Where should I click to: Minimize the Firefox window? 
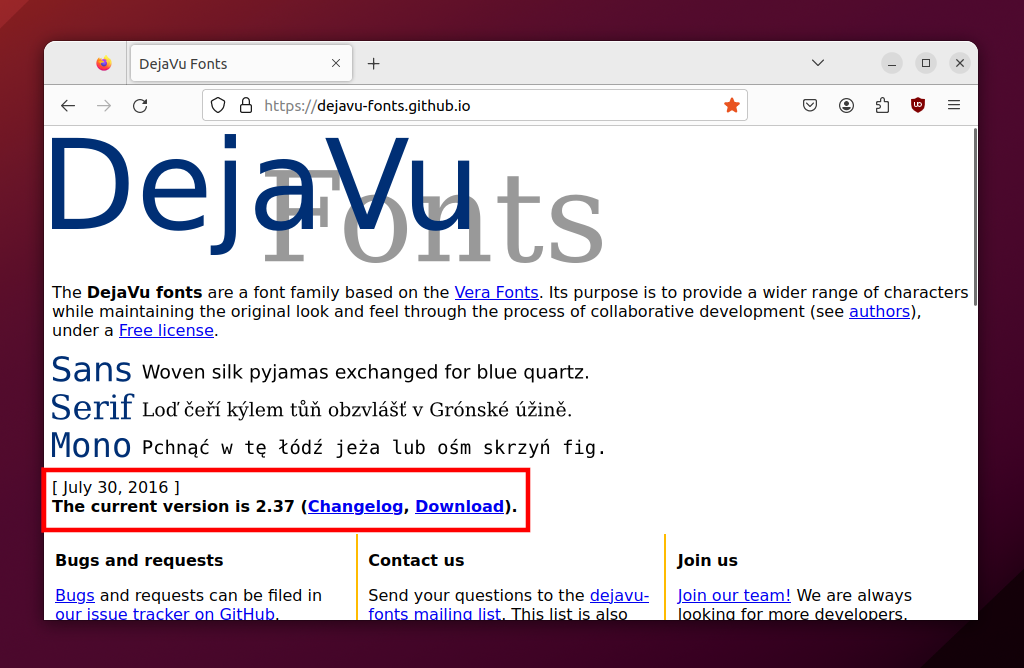[891, 63]
